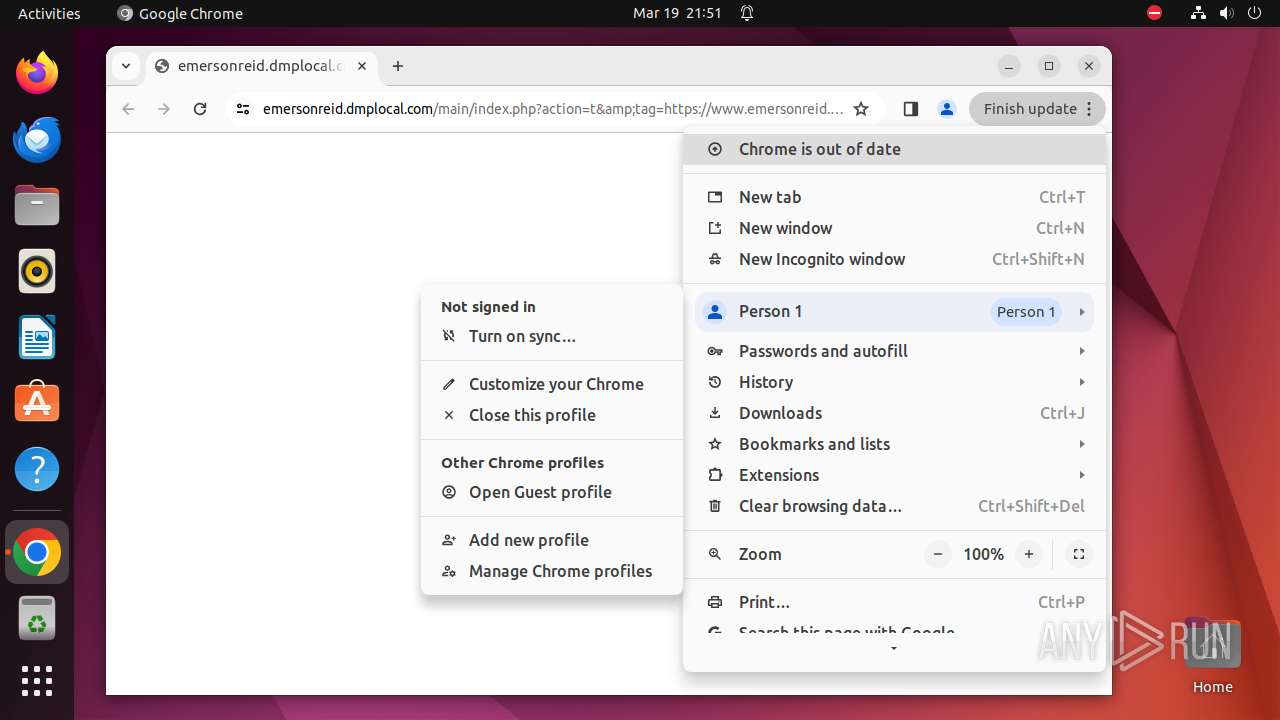Open Ubuntu Software from the dock

coord(37,403)
